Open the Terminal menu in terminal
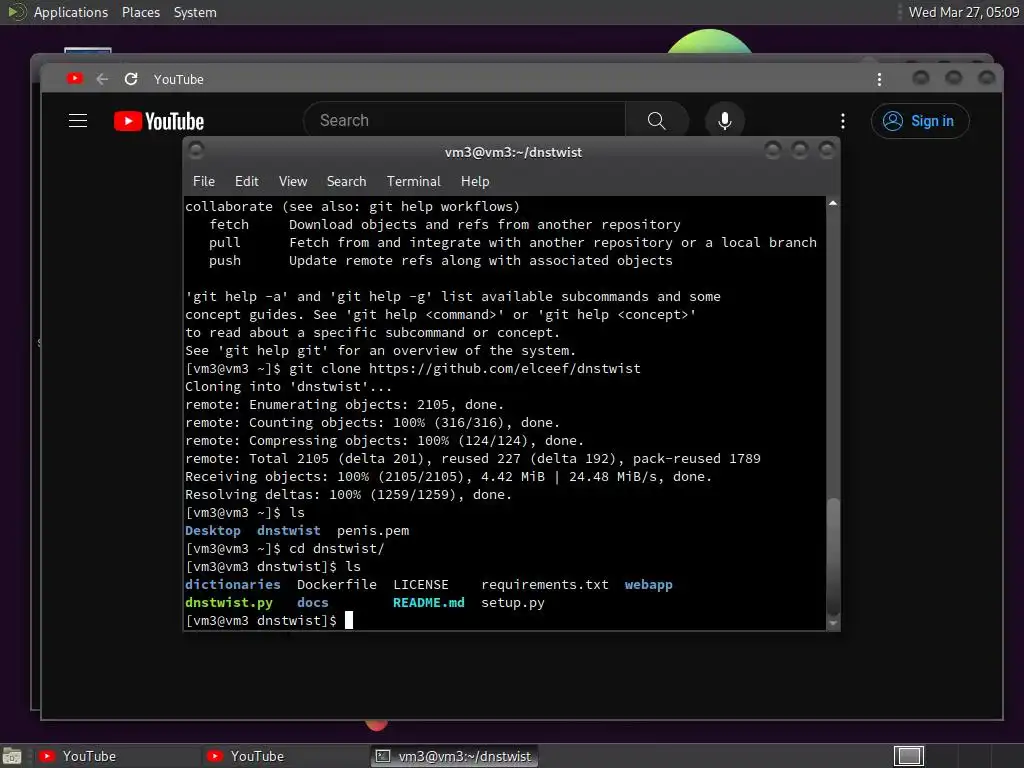The width and height of the screenshot is (1024, 768). point(413,182)
